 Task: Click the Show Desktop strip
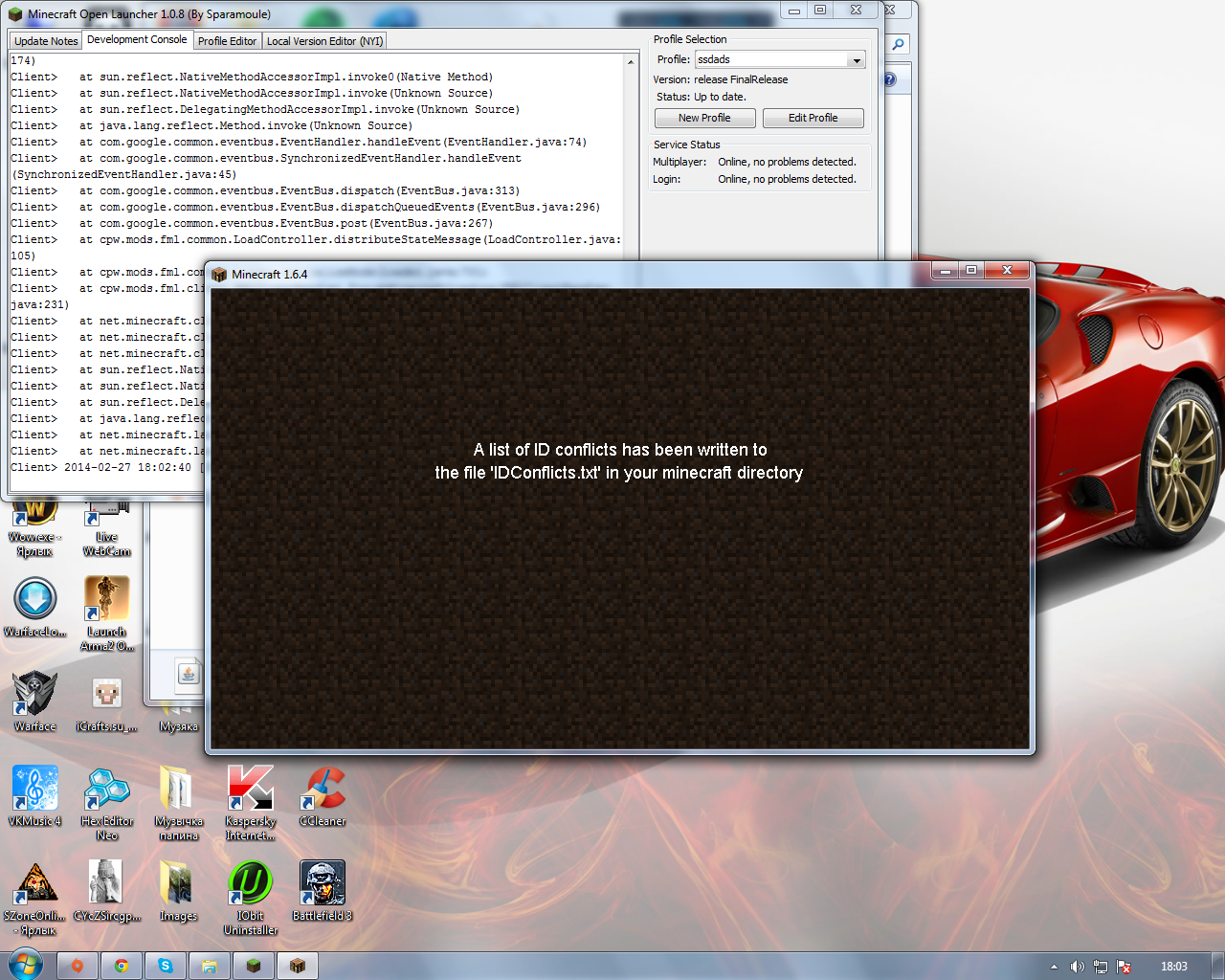[1217, 966]
